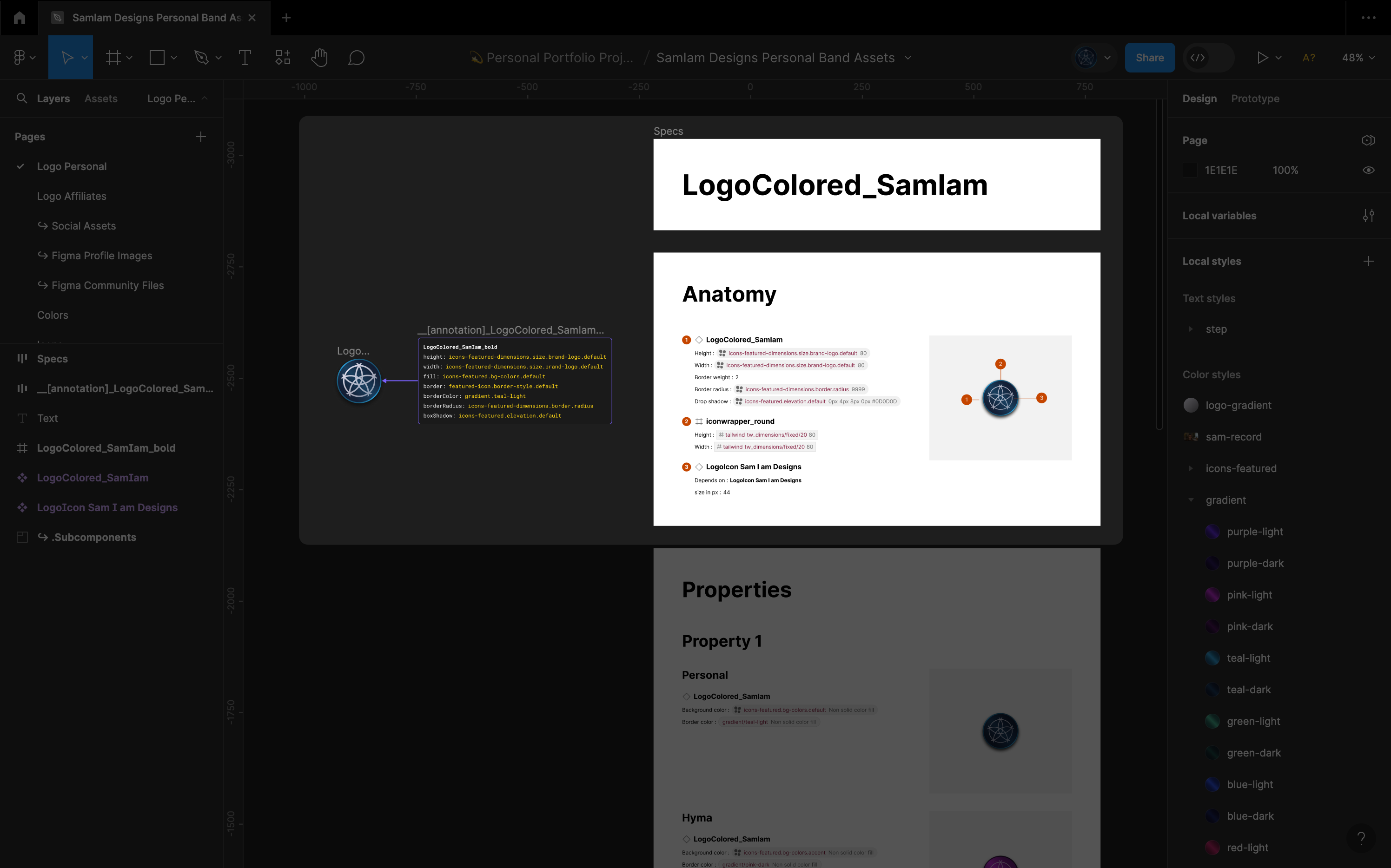The width and height of the screenshot is (1391, 868).
Task: Go to the Figma home screen
Action: 19,18
